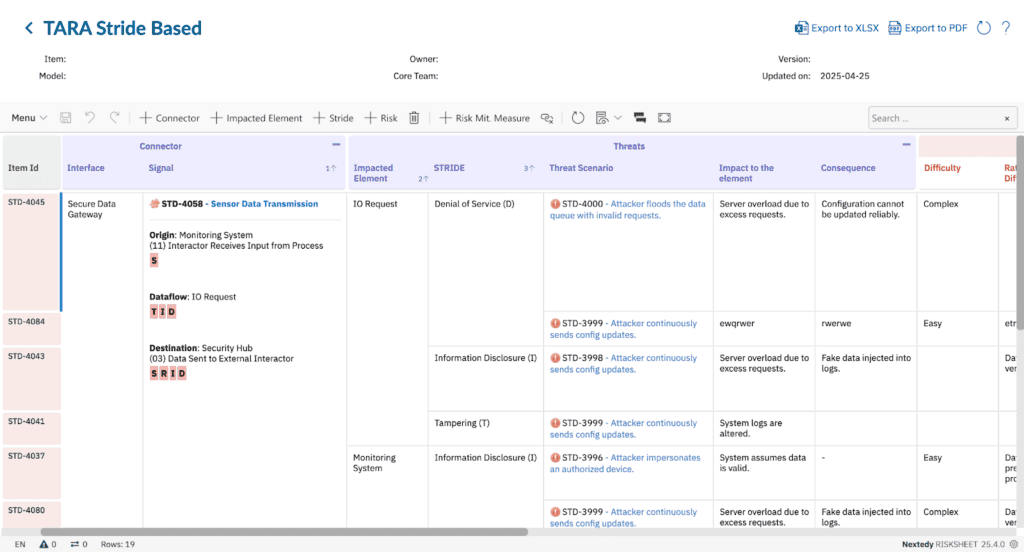
Task: Open the Menu dropdown
Action: click(29, 118)
